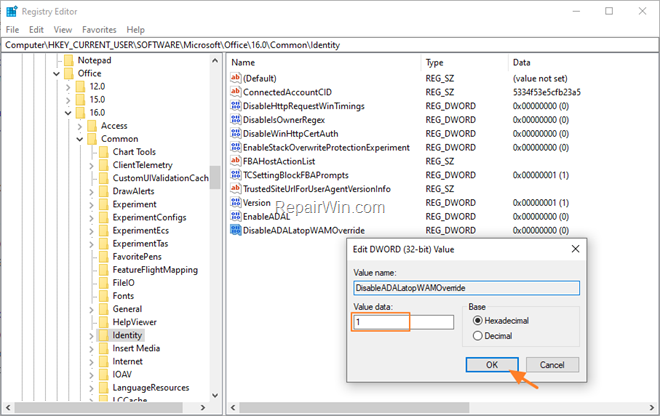
Task: Click the DisableIsOwnerRegex DWORD icon
Action: [x=235, y=120]
